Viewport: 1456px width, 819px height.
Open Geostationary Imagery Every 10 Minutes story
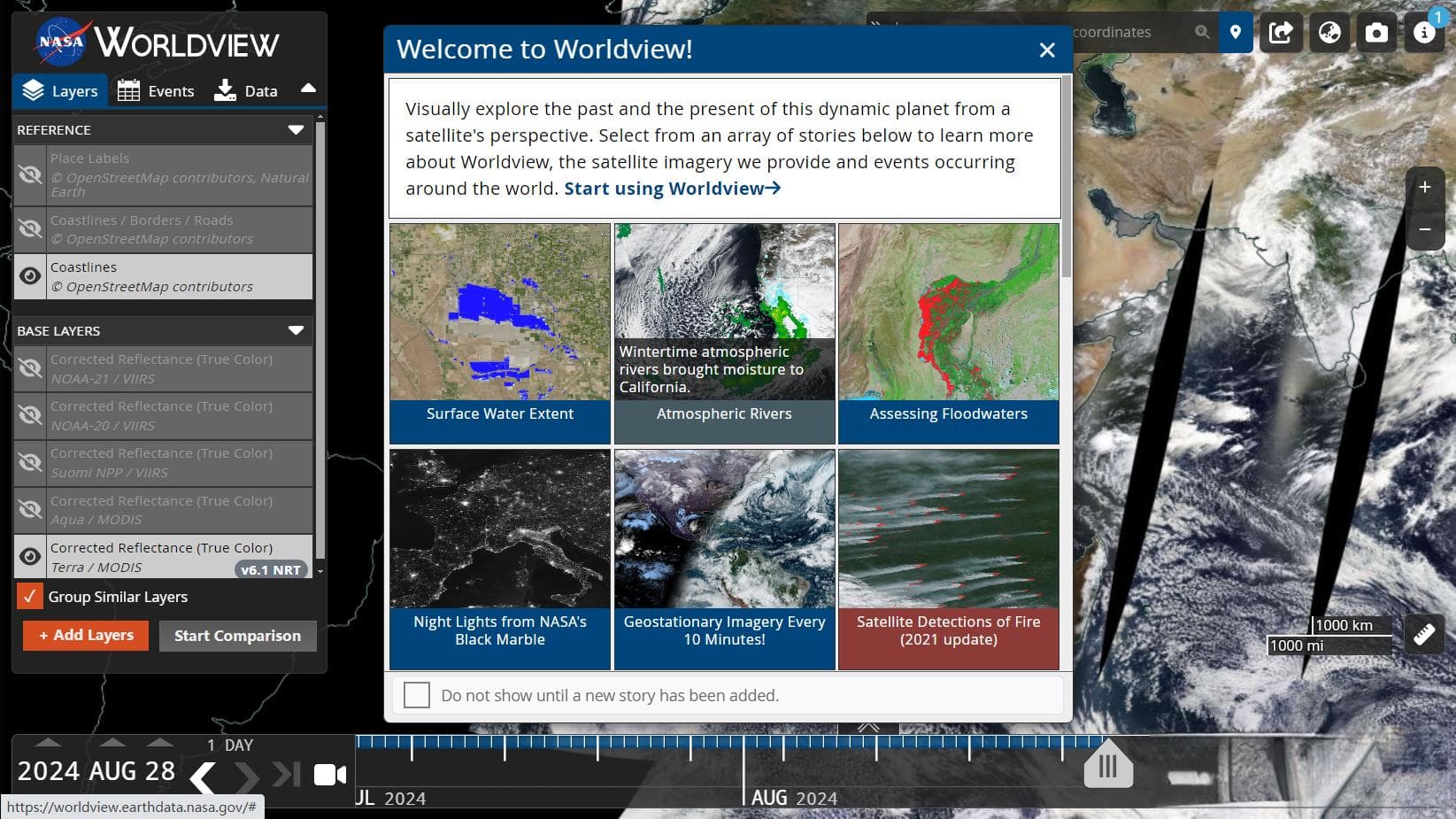[x=725, y=560]
